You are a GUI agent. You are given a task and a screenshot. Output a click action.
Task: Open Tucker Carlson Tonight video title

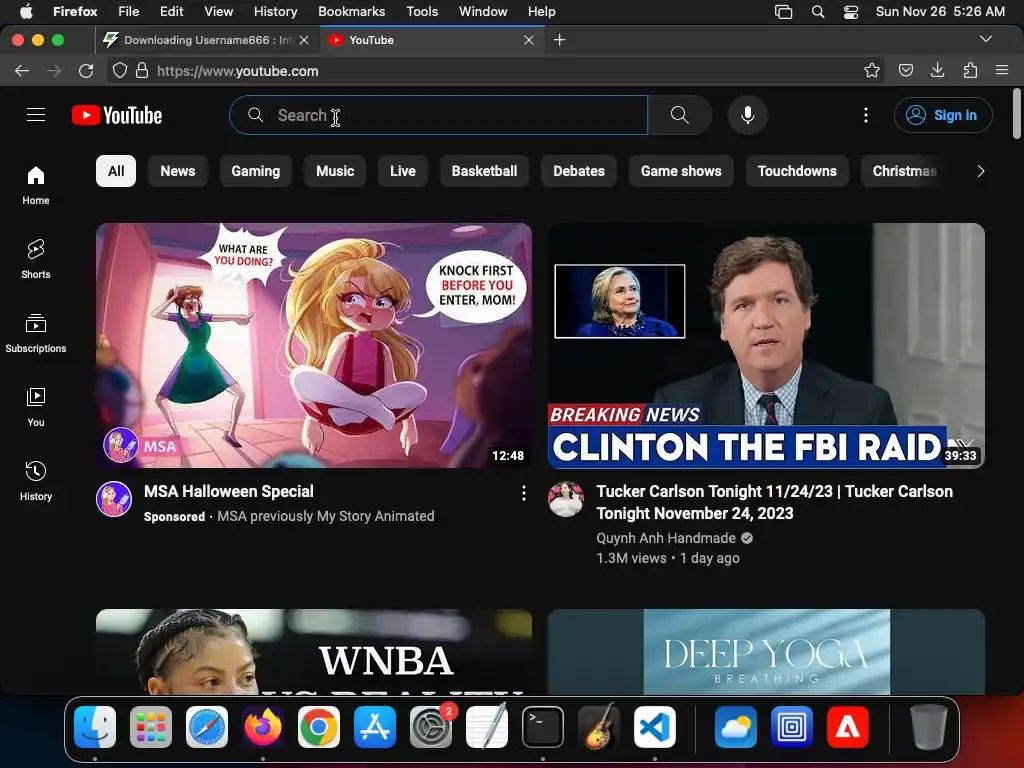775,502
